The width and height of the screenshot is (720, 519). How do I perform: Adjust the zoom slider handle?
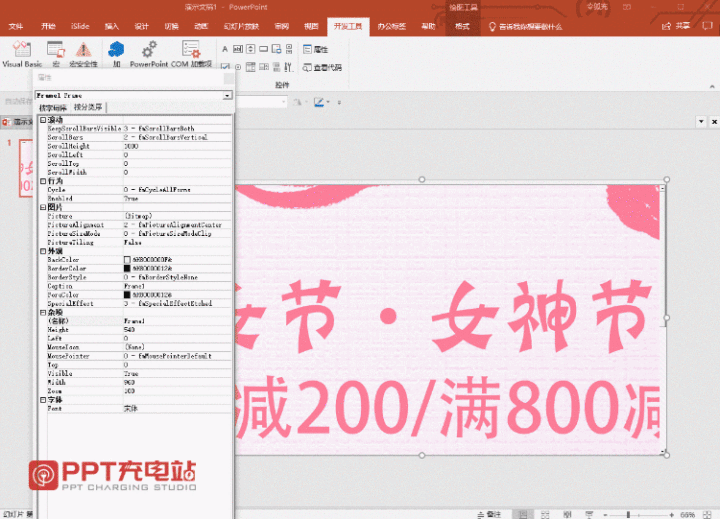point(628,515)
